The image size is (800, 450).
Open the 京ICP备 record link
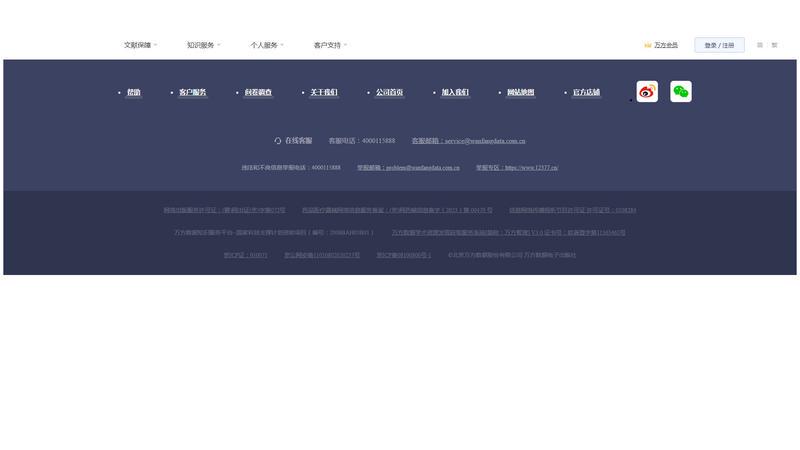pyautogui.click(x=404, y=255)
